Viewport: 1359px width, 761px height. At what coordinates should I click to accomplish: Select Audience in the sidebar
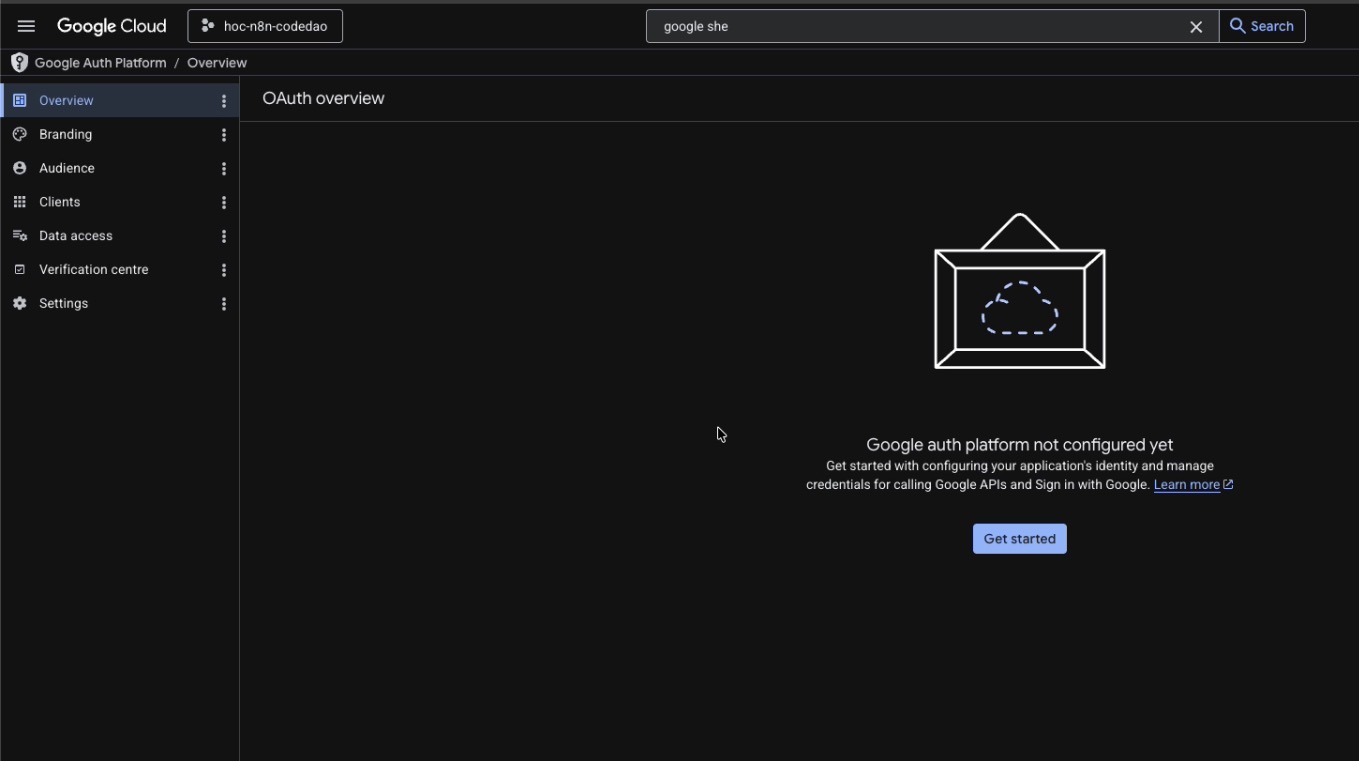click(x=120, y=168)
